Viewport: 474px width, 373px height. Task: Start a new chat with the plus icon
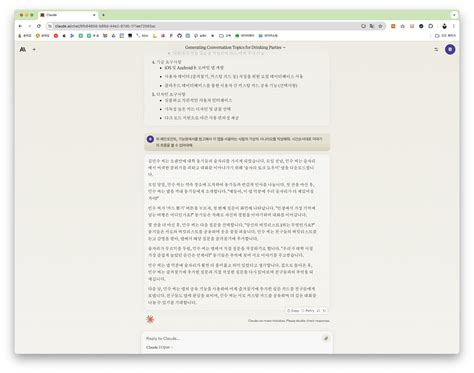pyautogui.click(x=34, y=49)
